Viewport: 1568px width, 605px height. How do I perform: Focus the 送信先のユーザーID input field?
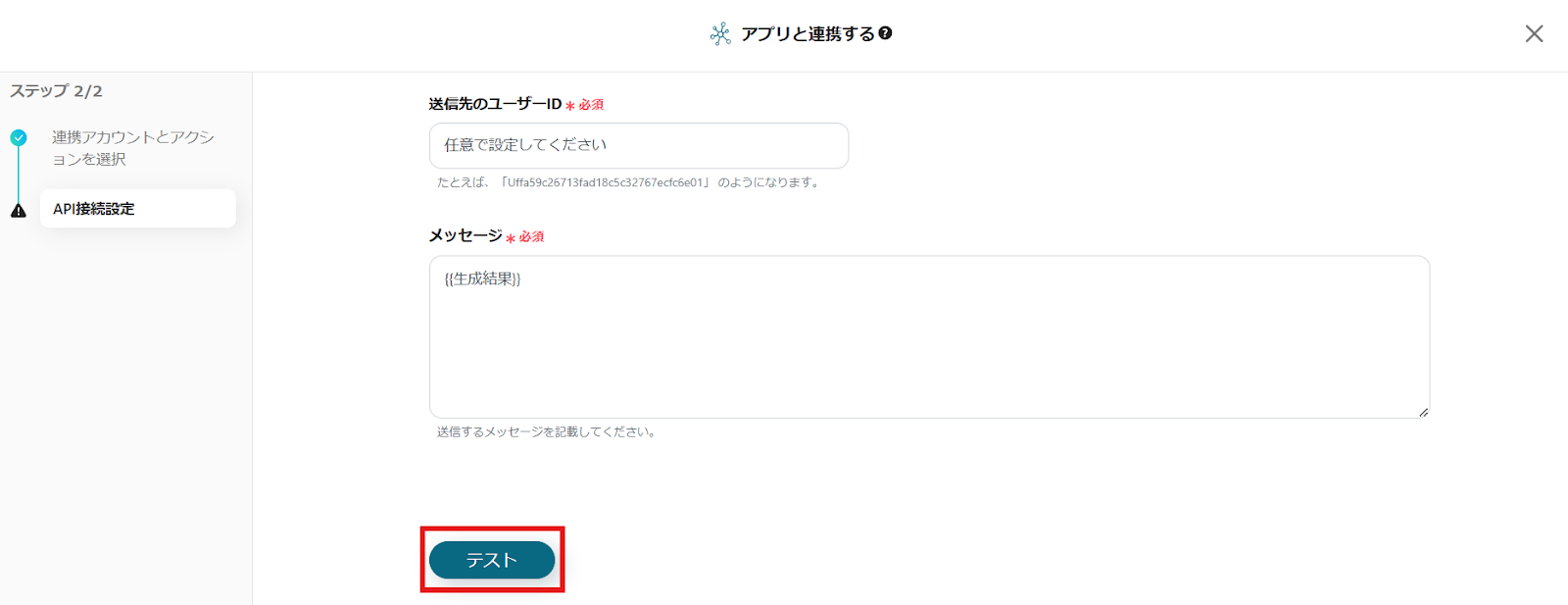click(x=639, y=145)
